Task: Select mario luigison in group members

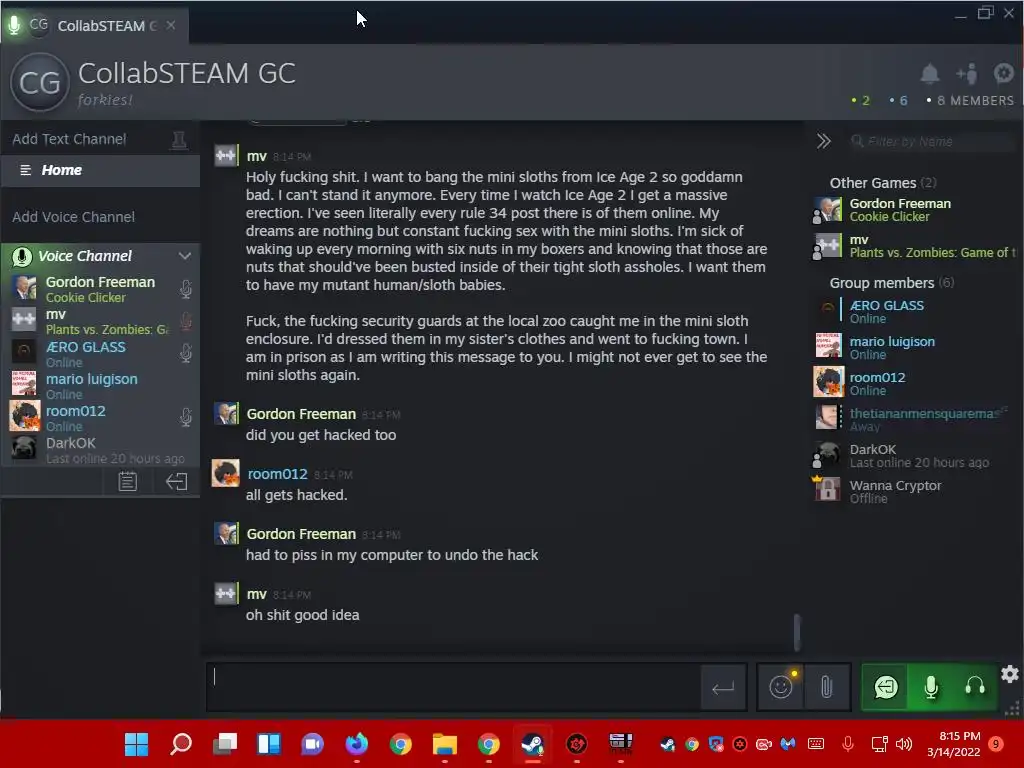Action: click(x=914, y=347)
